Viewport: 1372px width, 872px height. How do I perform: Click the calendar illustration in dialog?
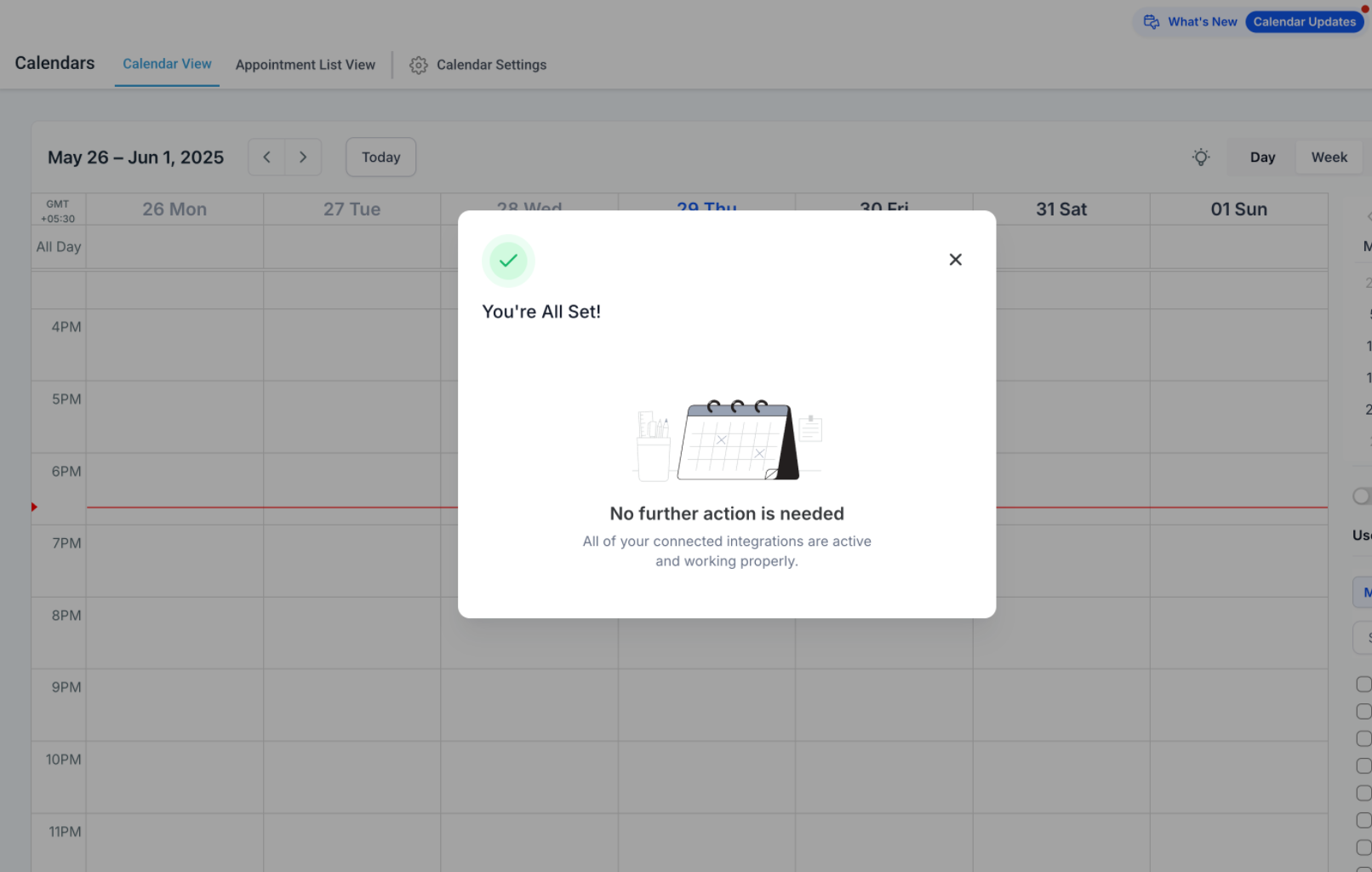pos(728,439)
